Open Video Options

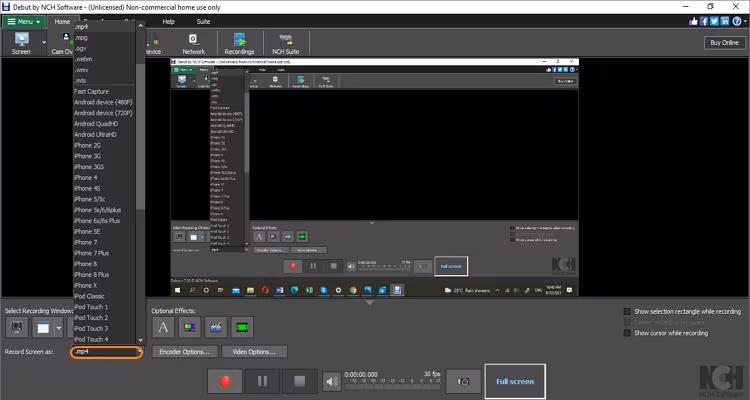point(254,352)
